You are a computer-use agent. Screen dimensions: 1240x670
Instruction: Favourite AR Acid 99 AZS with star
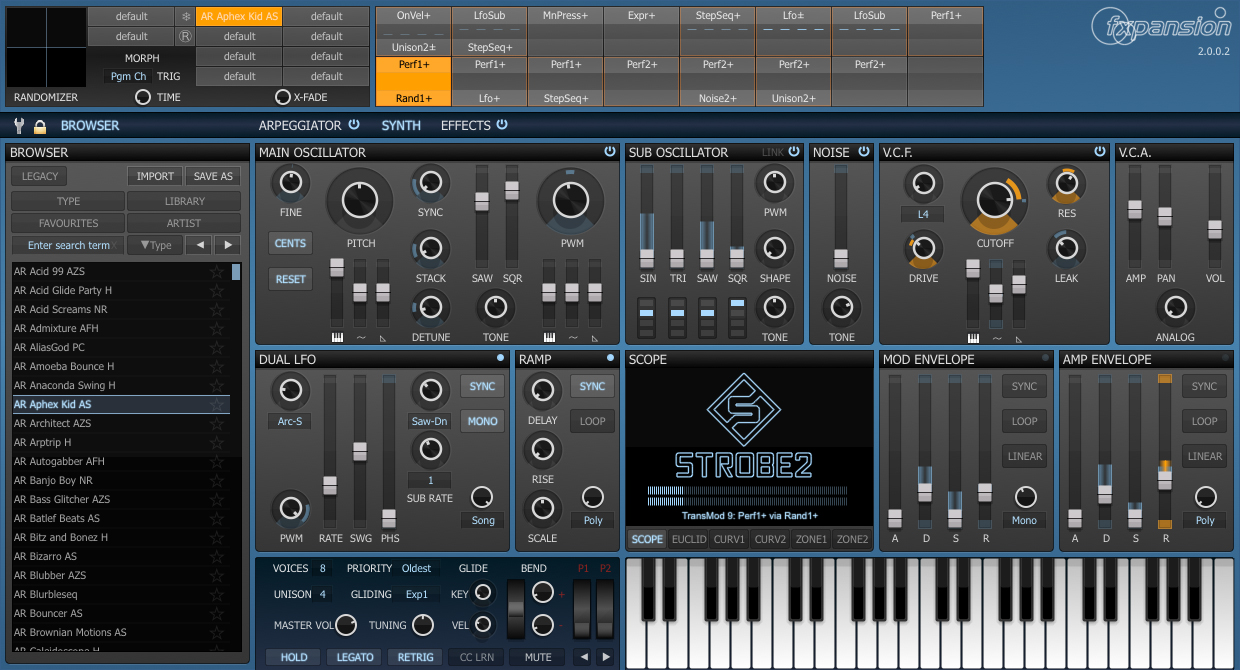(x=216, y=272)
